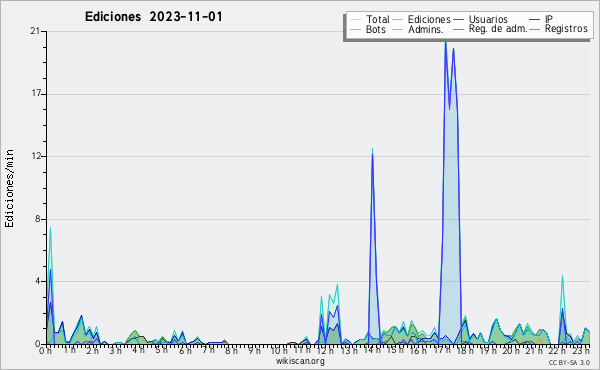Click the wikiscan.org caption

[300, 361]
